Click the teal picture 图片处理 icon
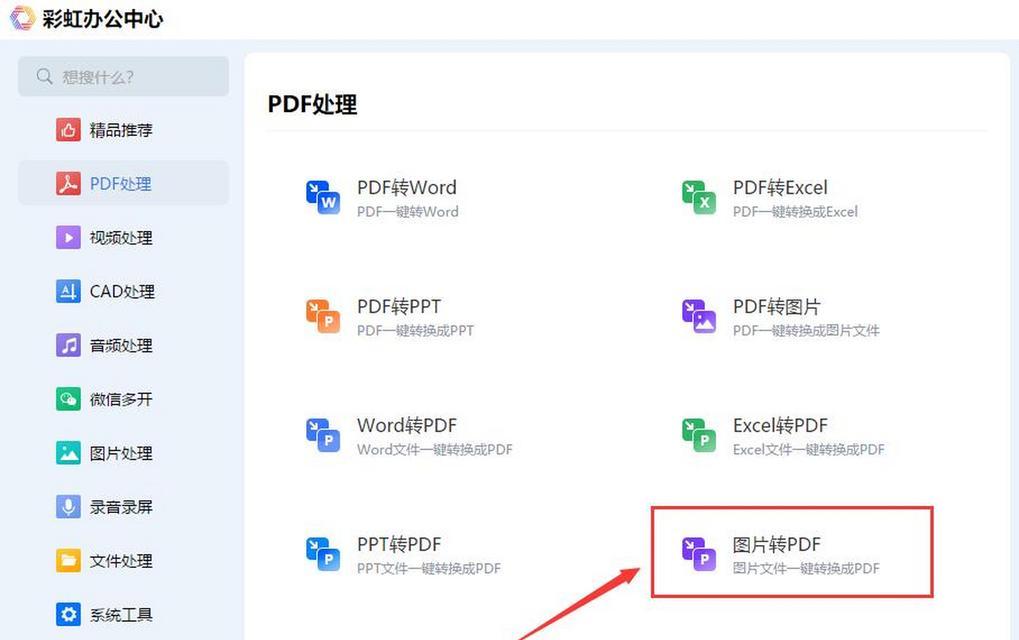Screen dimensions: 1019x640 (x=68, y=453)
